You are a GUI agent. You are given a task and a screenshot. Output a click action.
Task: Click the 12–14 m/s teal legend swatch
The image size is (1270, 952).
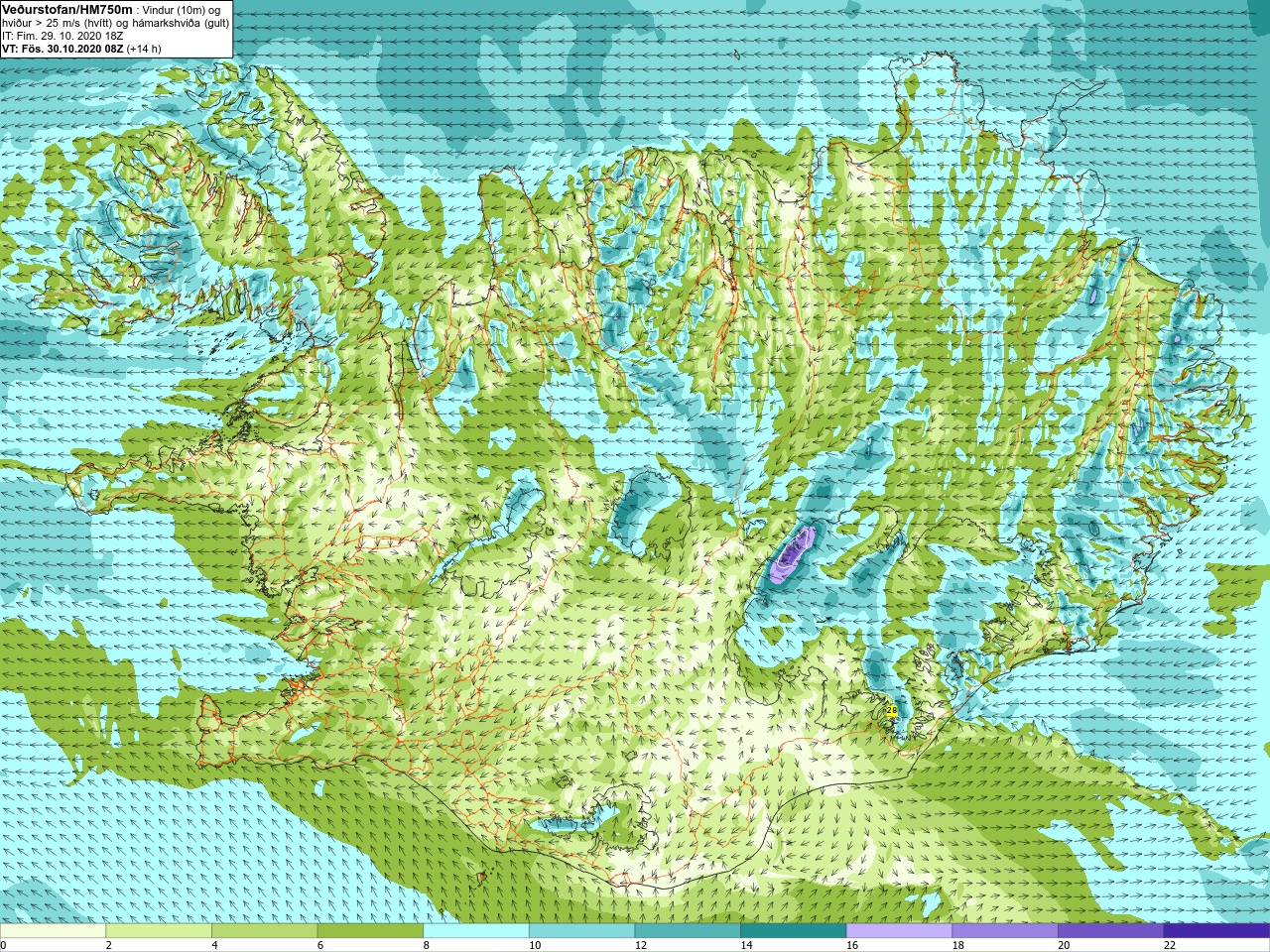tap(688, 931)
